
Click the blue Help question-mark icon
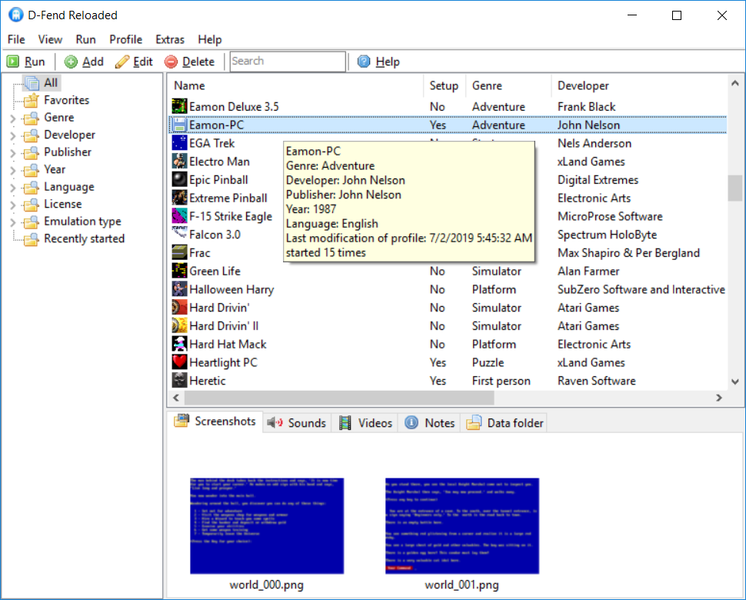363,61
